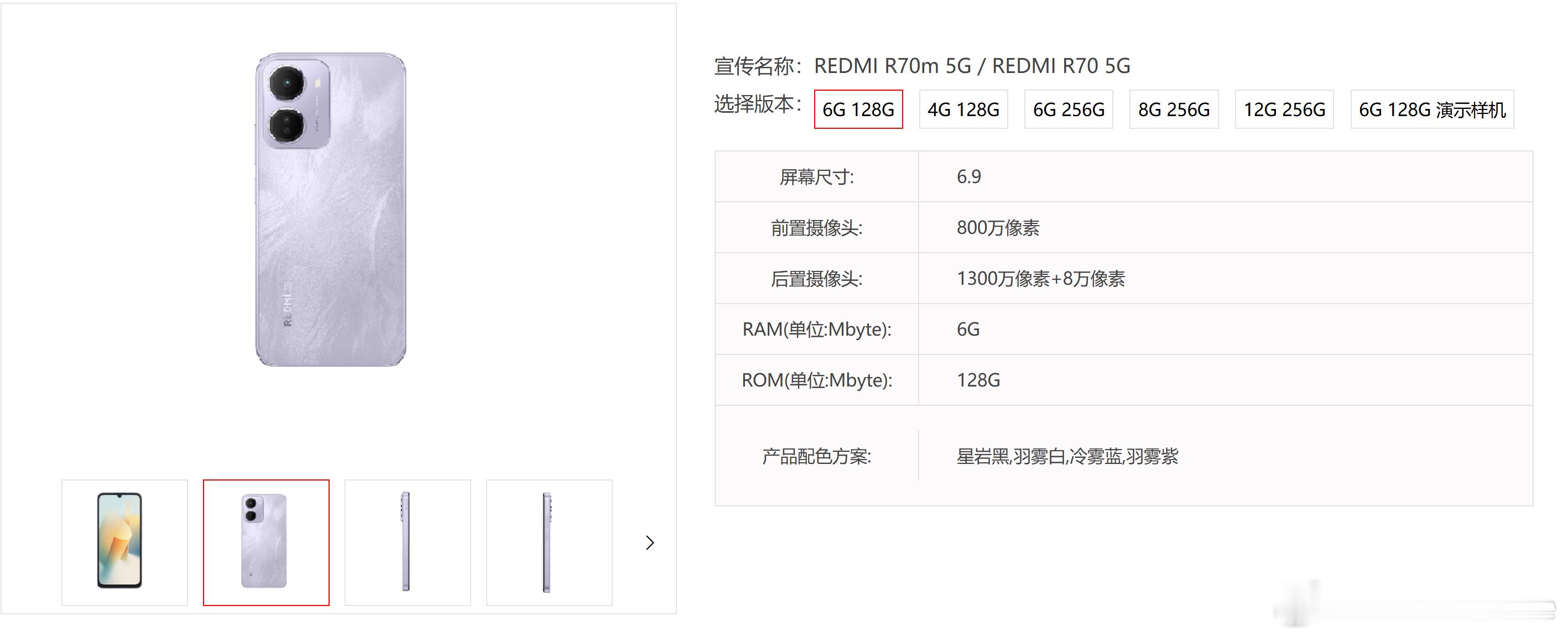
Task: Click the ROM value 128G cell
Action: click(978, 380)
